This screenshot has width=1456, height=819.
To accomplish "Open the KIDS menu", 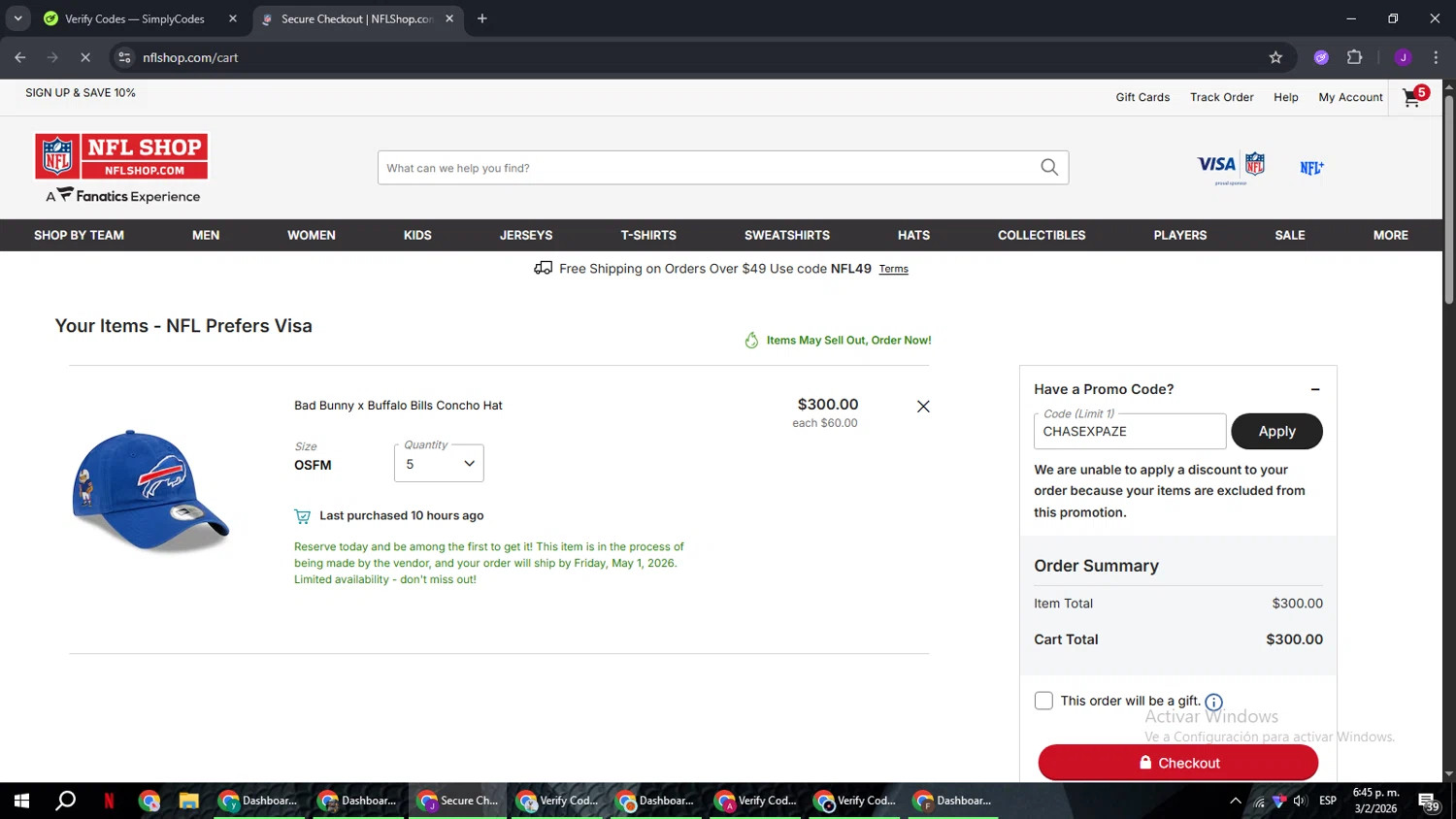I will point(417,235).
